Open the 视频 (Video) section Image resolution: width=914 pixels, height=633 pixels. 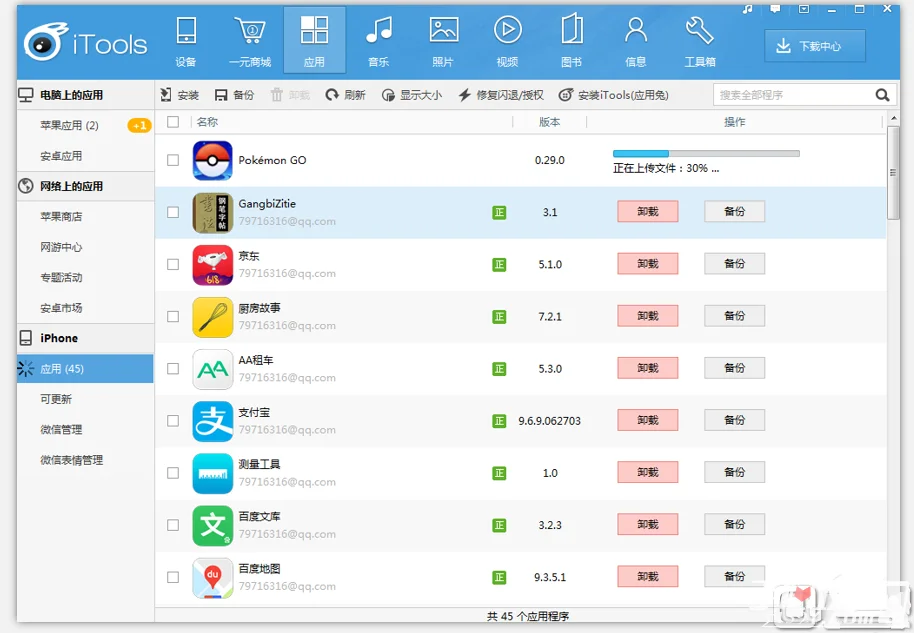coord(508,42)
